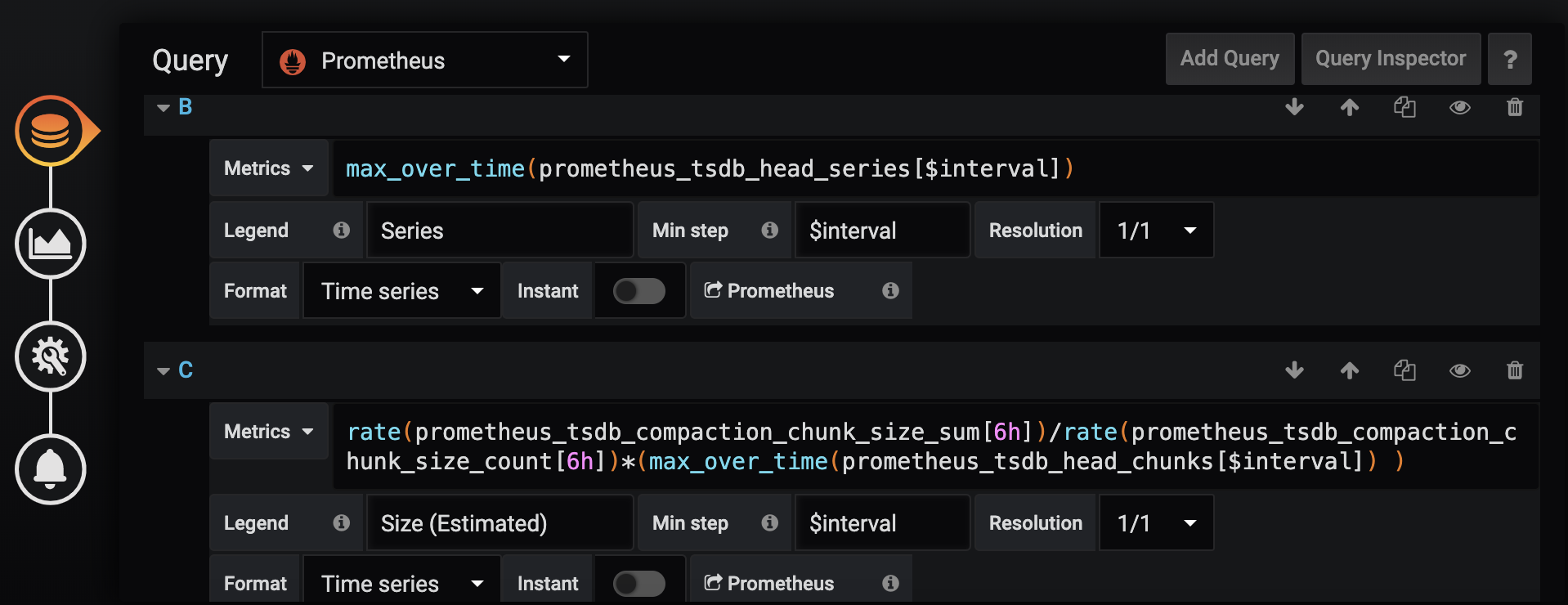
Task: Open Resolution 1/1 dropdown in query C
Action: [1157, 523]
